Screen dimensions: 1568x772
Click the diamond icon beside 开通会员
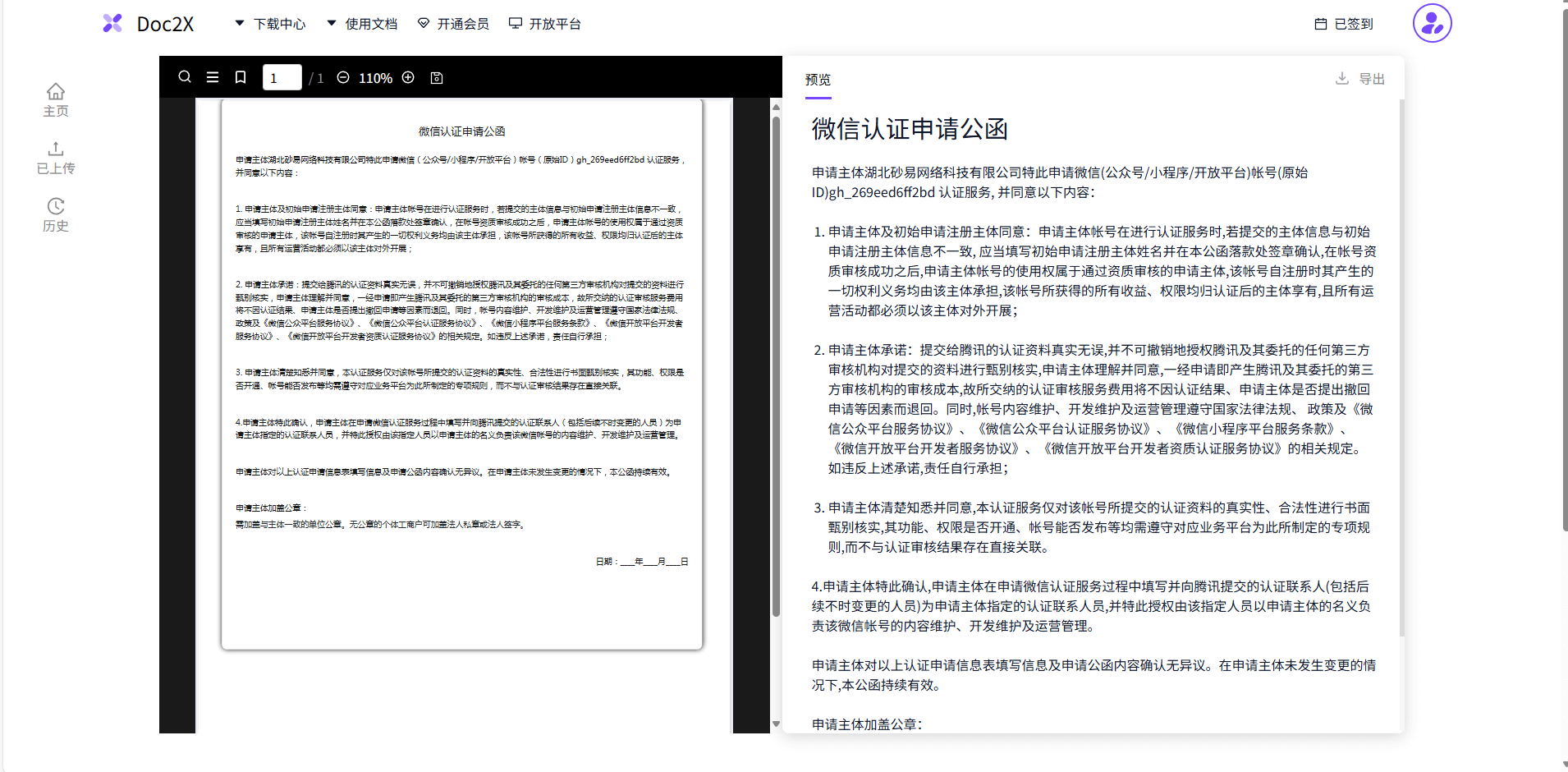(424, 23)
